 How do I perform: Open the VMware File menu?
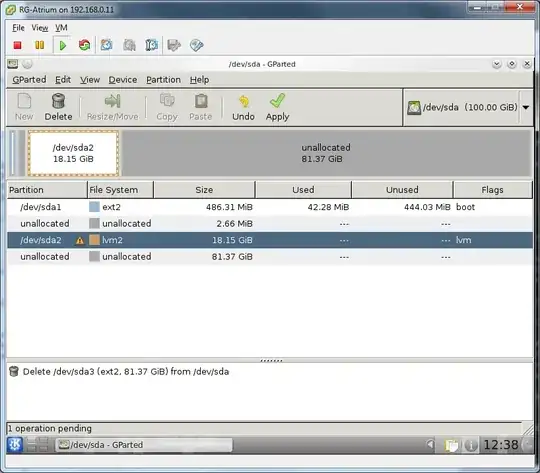(18, 28)
